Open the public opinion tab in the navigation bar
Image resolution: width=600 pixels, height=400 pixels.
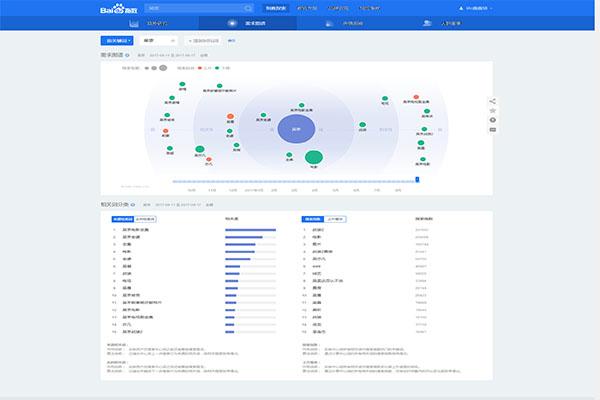pos(344,23)
